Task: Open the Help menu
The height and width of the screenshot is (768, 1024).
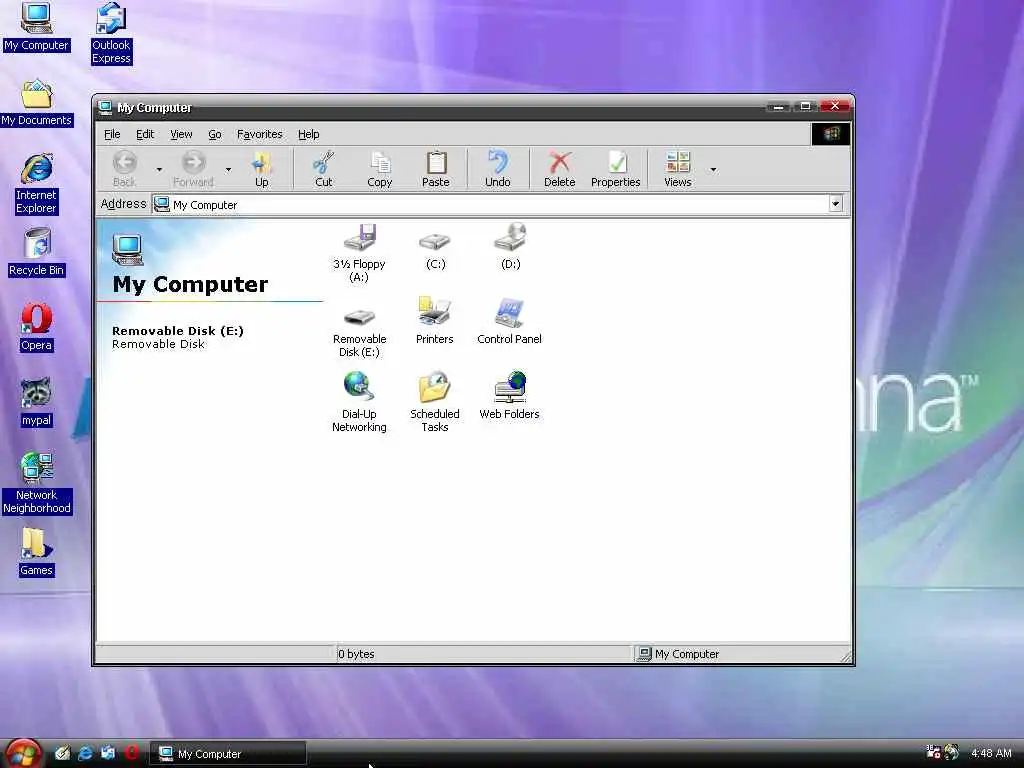Action: 308,134
